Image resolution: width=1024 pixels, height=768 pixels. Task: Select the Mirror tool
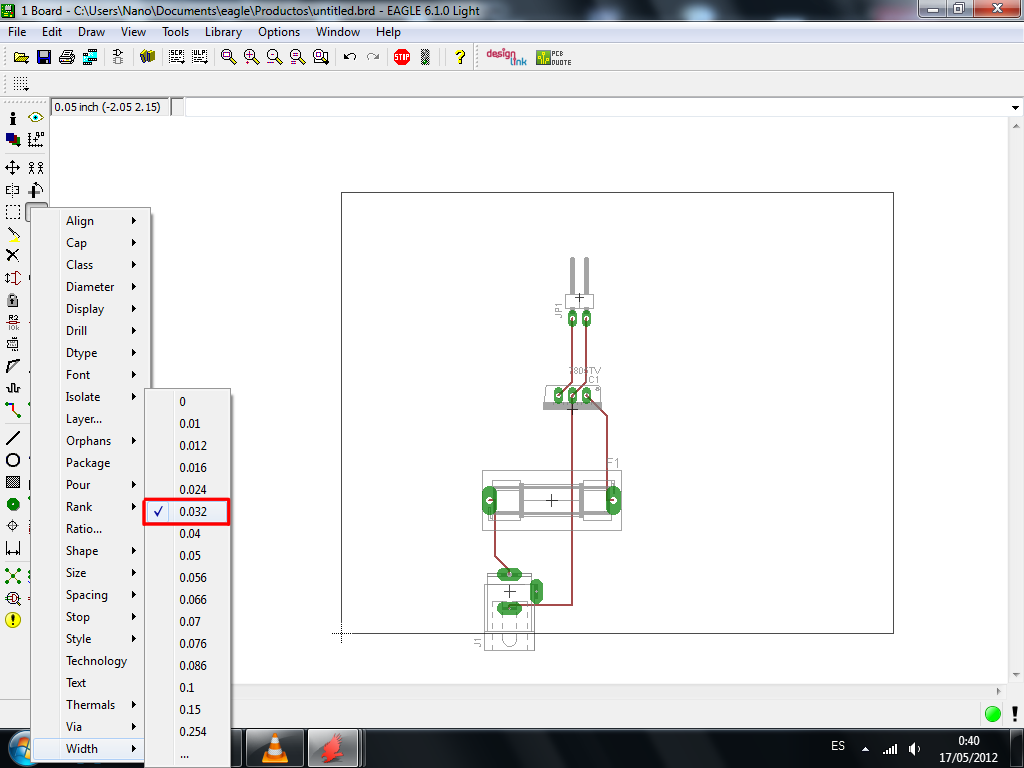tap(12, 190)
